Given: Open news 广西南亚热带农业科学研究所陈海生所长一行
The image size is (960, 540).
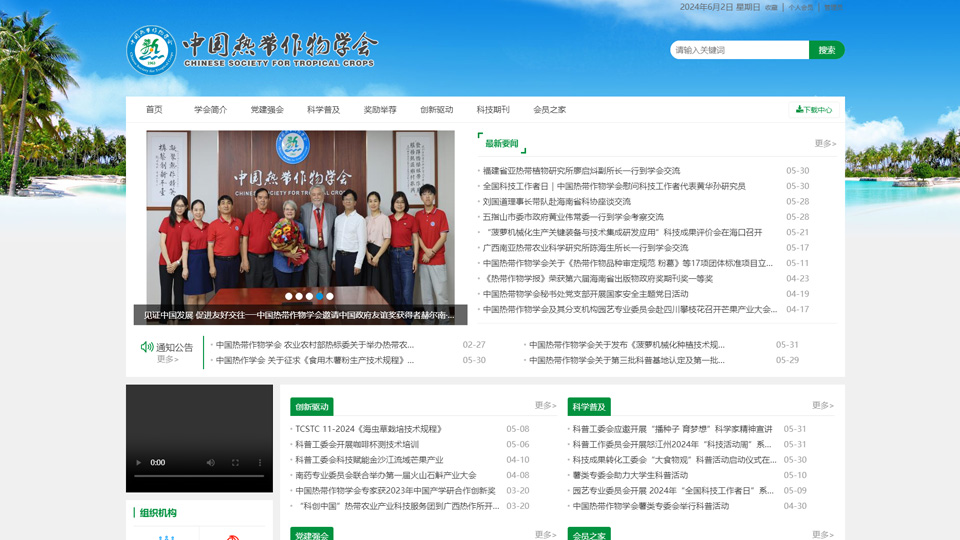Looking at the screenshot, I should pyautogui.click(x=585, y=247).
